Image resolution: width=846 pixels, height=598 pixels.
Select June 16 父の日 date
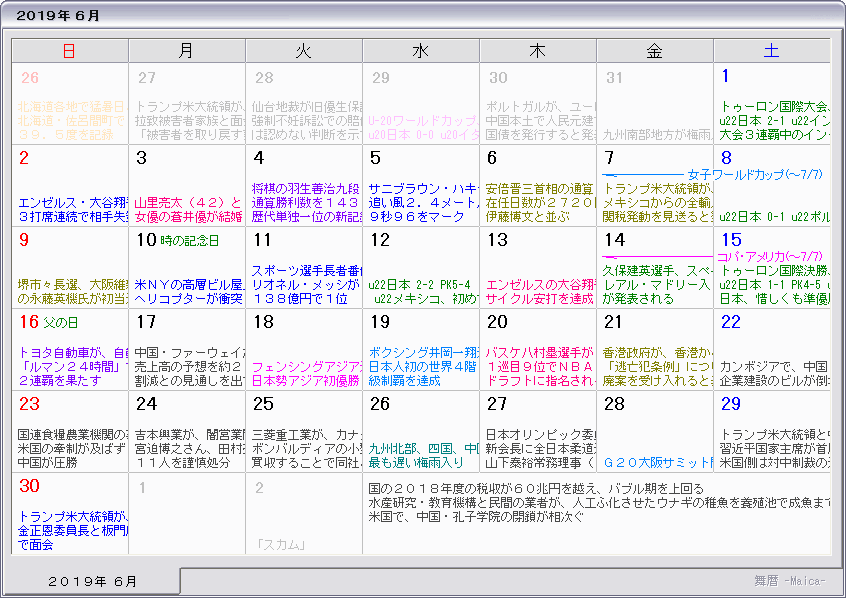coord(48,322)
